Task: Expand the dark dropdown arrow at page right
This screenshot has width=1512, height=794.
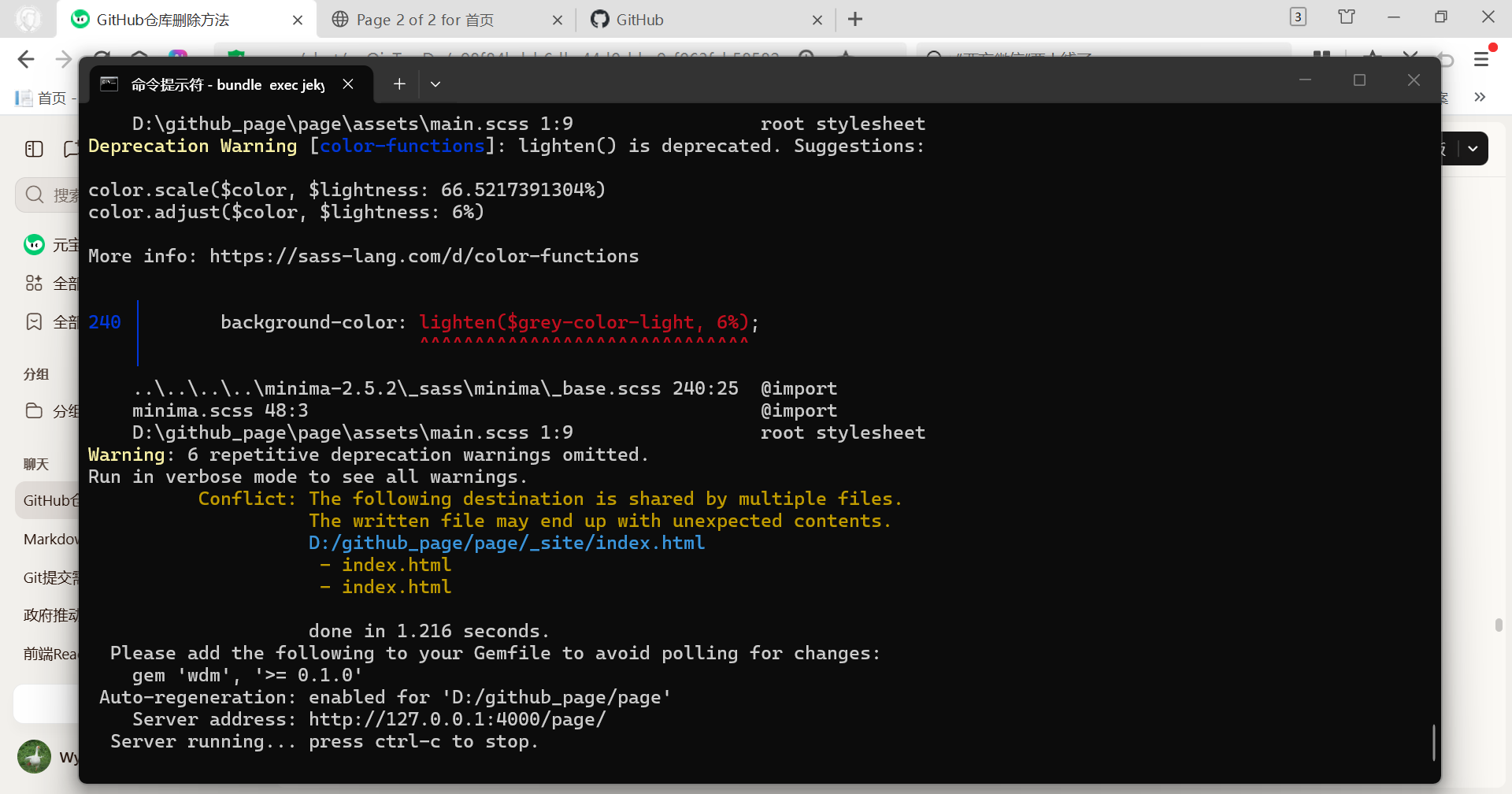Action: 1473,149
